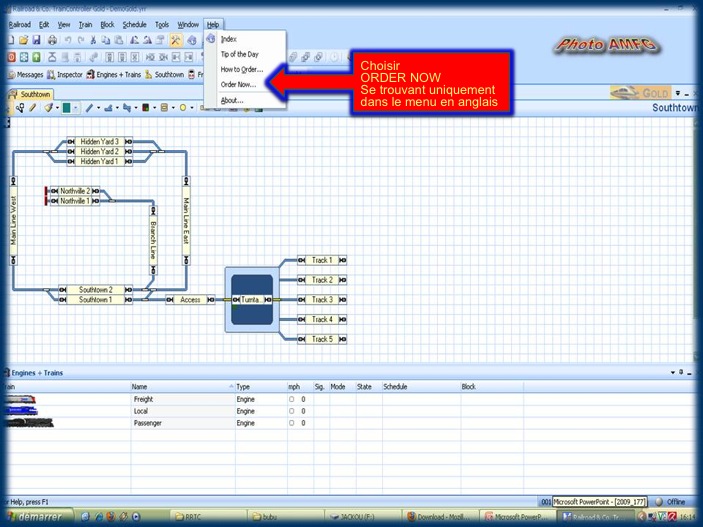Toggle the highlighted Edit Mode tools icon
703x527 pixels.
[175, 40]
